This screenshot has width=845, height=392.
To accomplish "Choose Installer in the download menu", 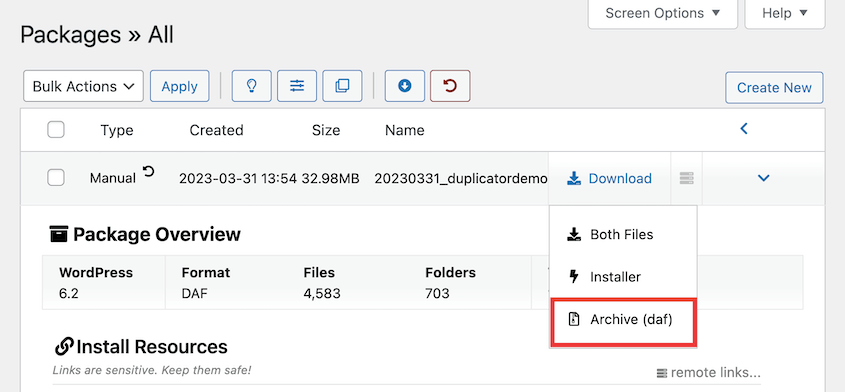I will [x=623, y=277].
